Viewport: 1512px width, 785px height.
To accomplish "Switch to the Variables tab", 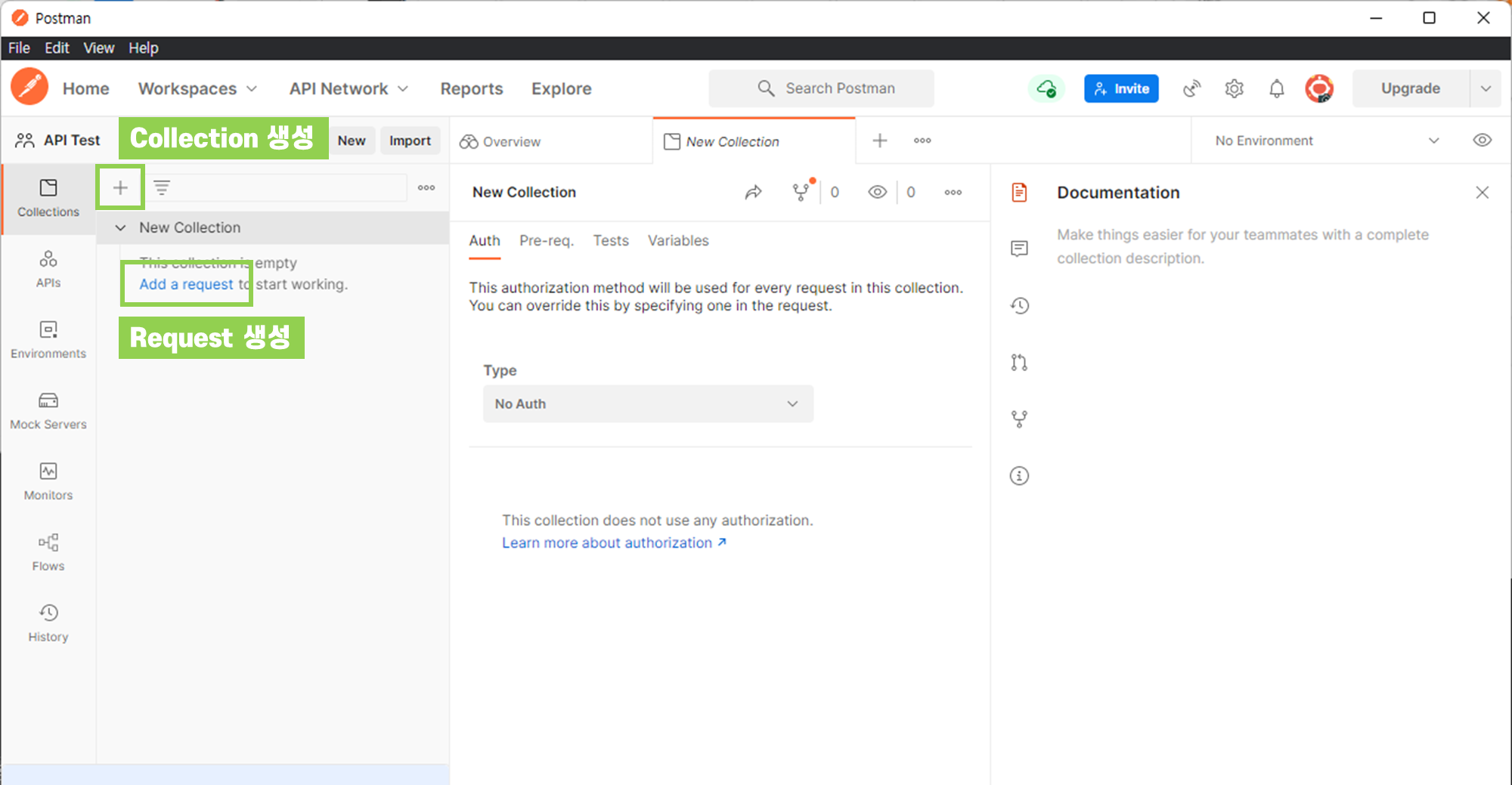I will point(678,240).
